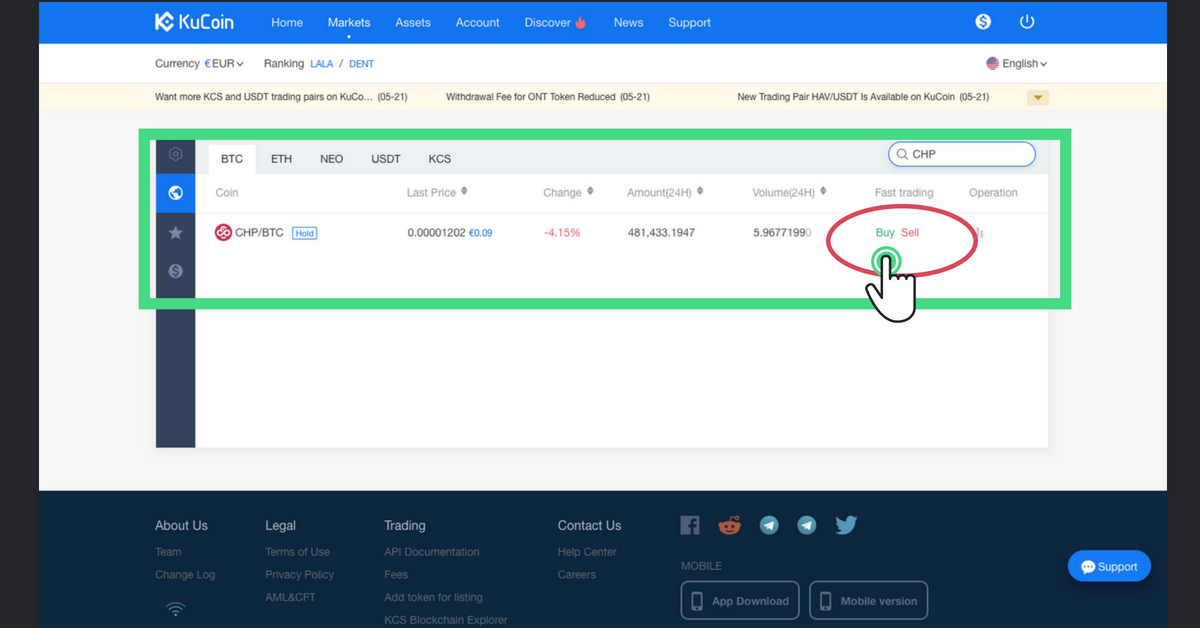Click the power logout icon
Image resolution: width=1200 pixels, height=628 pixels.
[x=1027, y=22]
